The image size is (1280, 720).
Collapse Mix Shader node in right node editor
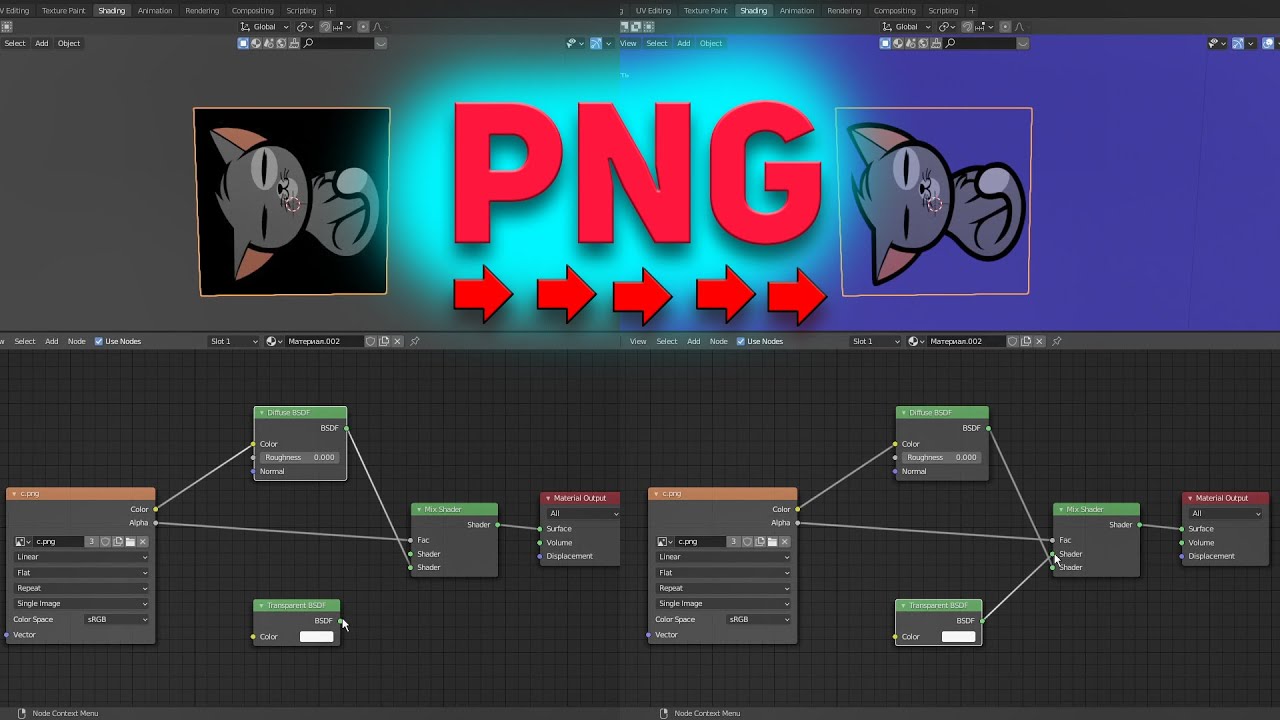point(1061,510)
